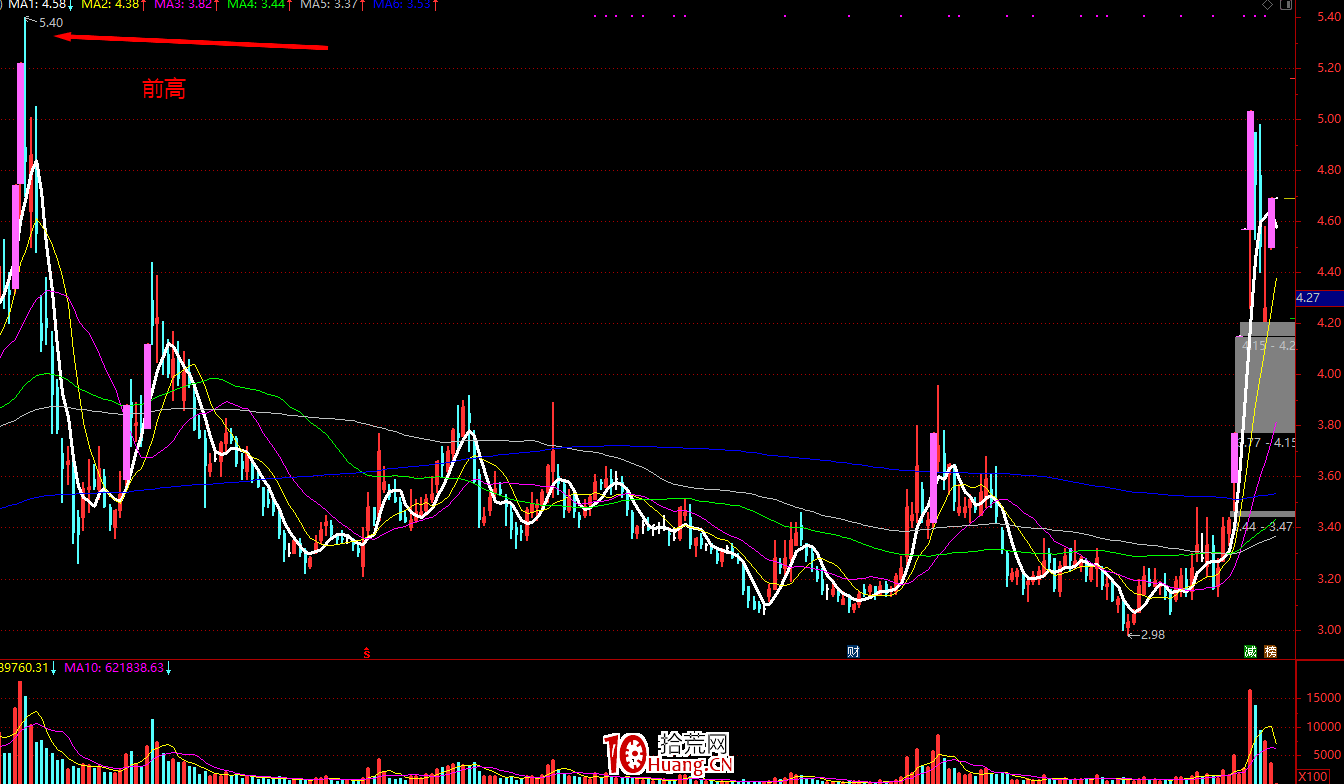Click the green 减 event marker
1344x784 pixels.
(1250, 652)
